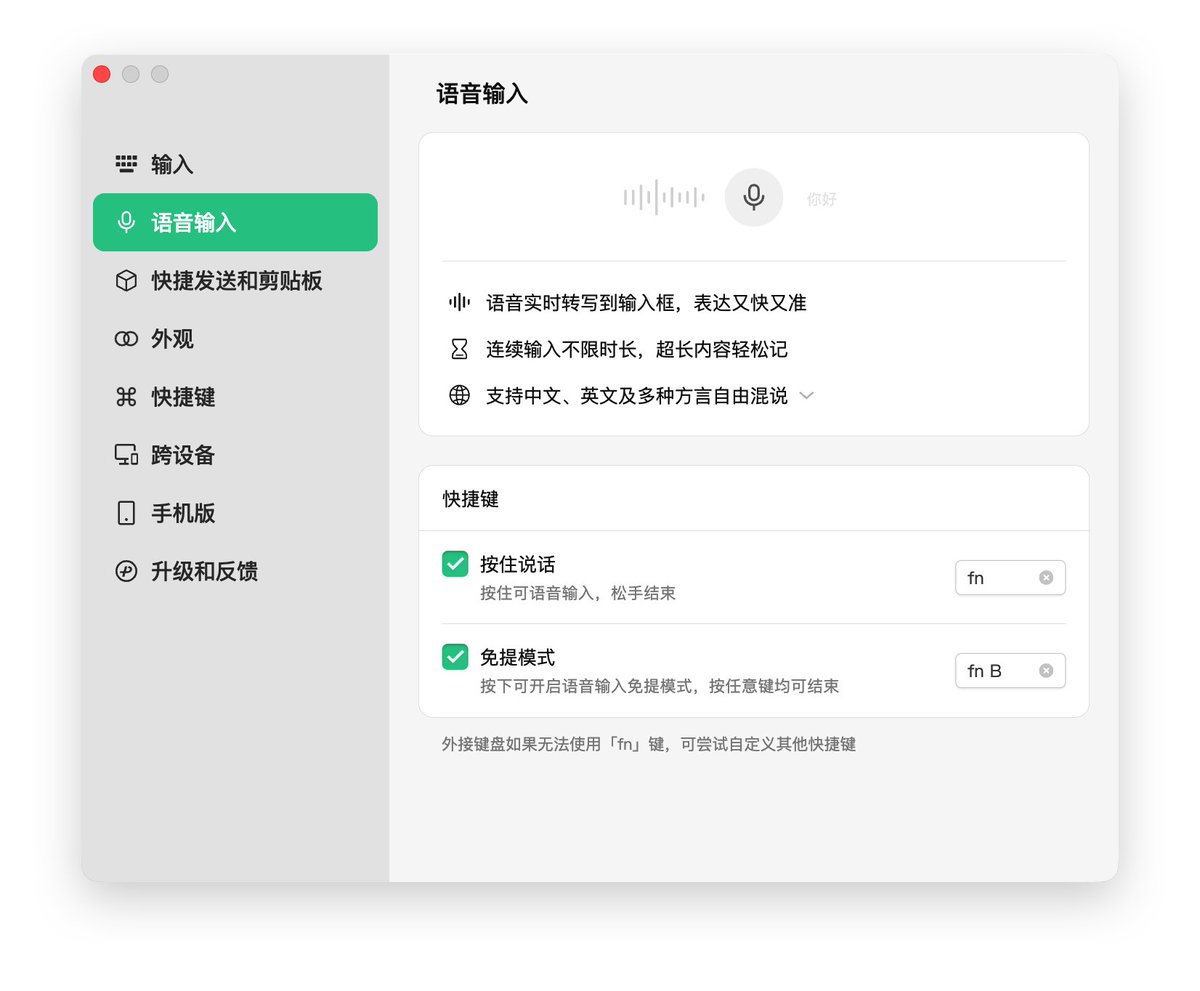The image size is (1200, 991).
Task: Click 支持中文、英文及多种方言自由混说 text
Action: coord(637,396)
